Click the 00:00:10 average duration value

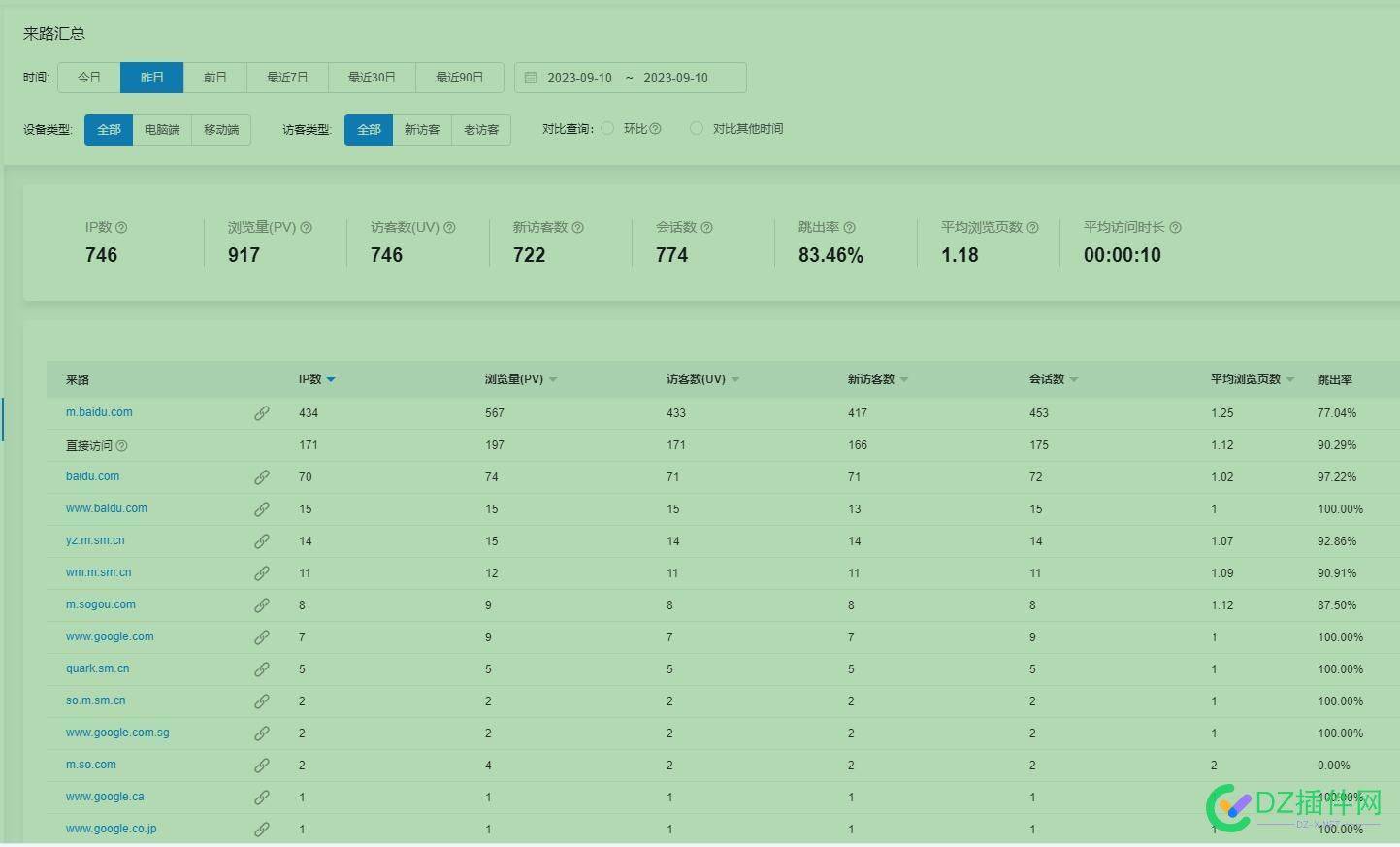[x=1123, y=255]
